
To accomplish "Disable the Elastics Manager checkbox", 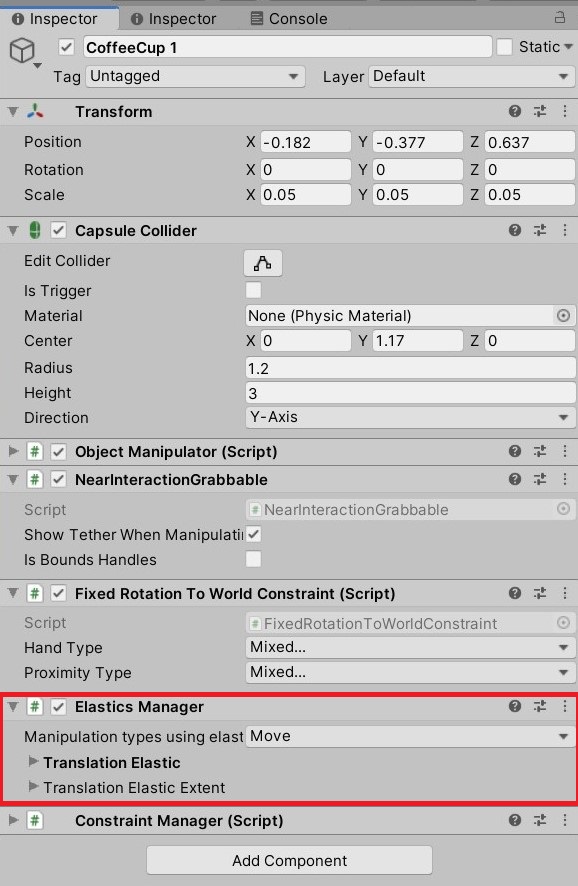I will click(58, 707).
